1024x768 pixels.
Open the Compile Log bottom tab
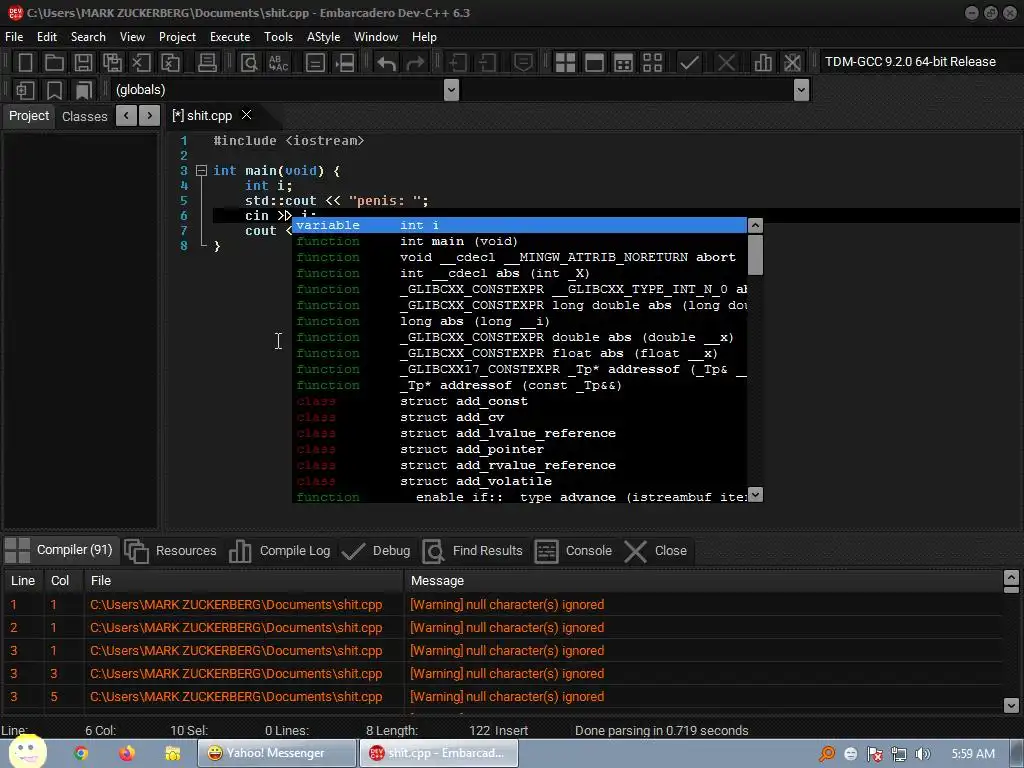[x=280, y=551]
